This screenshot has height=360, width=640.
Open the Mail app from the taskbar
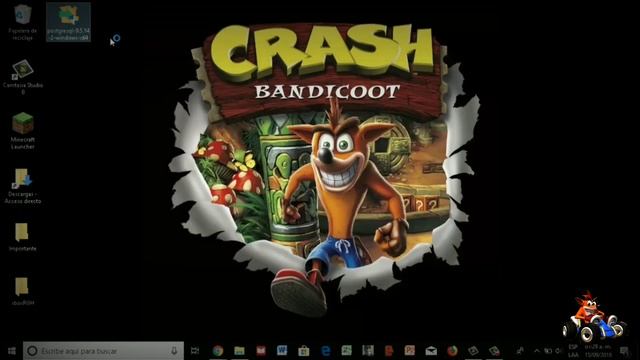(x=431, y=351)
